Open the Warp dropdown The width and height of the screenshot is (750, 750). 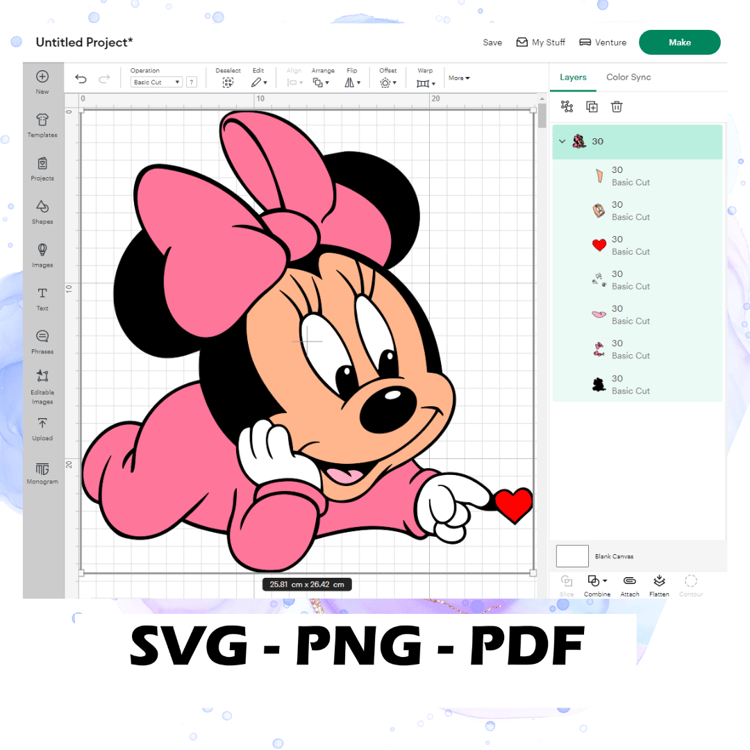click(x=425, y=84)
